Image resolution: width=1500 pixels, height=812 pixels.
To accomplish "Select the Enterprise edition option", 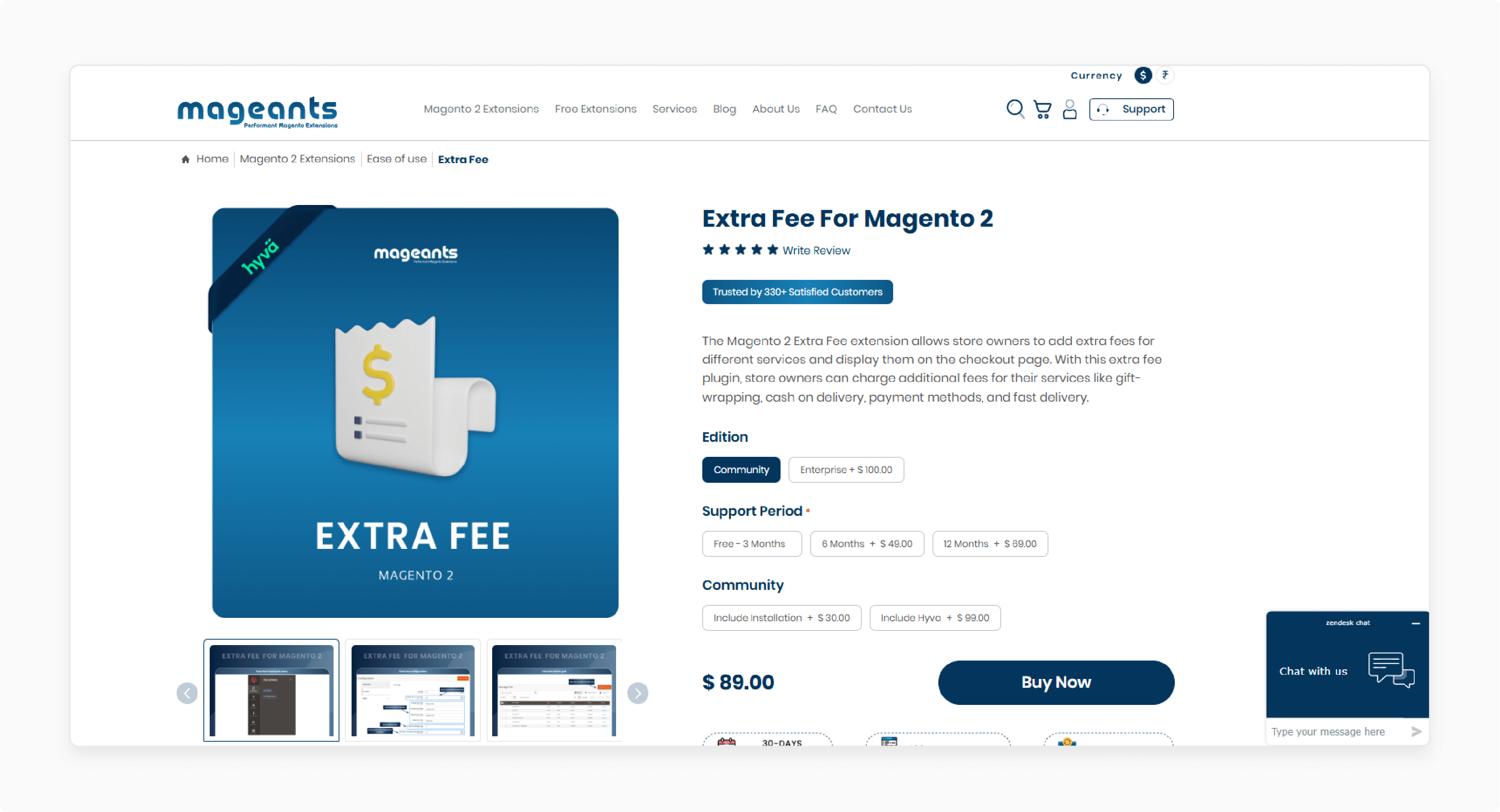I will pos(844,469).
